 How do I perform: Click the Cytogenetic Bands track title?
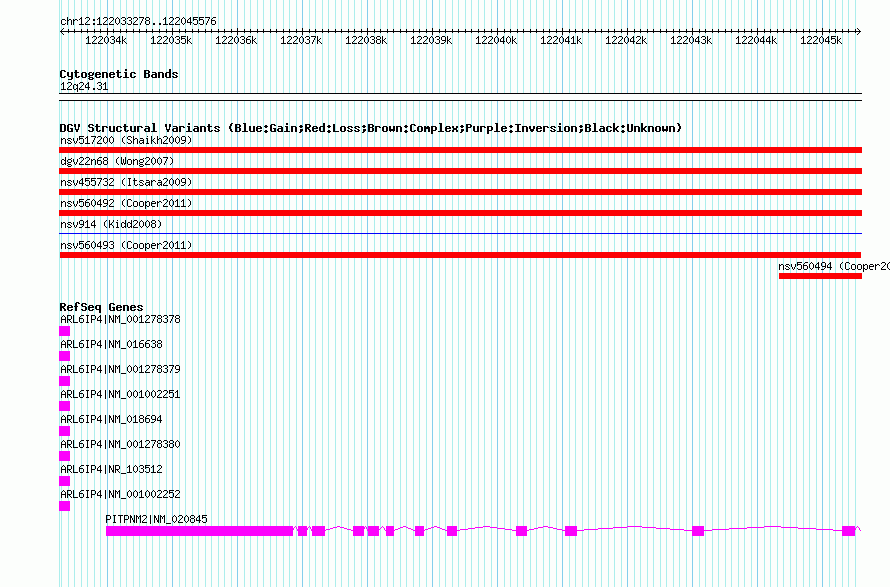coord(119,74)
